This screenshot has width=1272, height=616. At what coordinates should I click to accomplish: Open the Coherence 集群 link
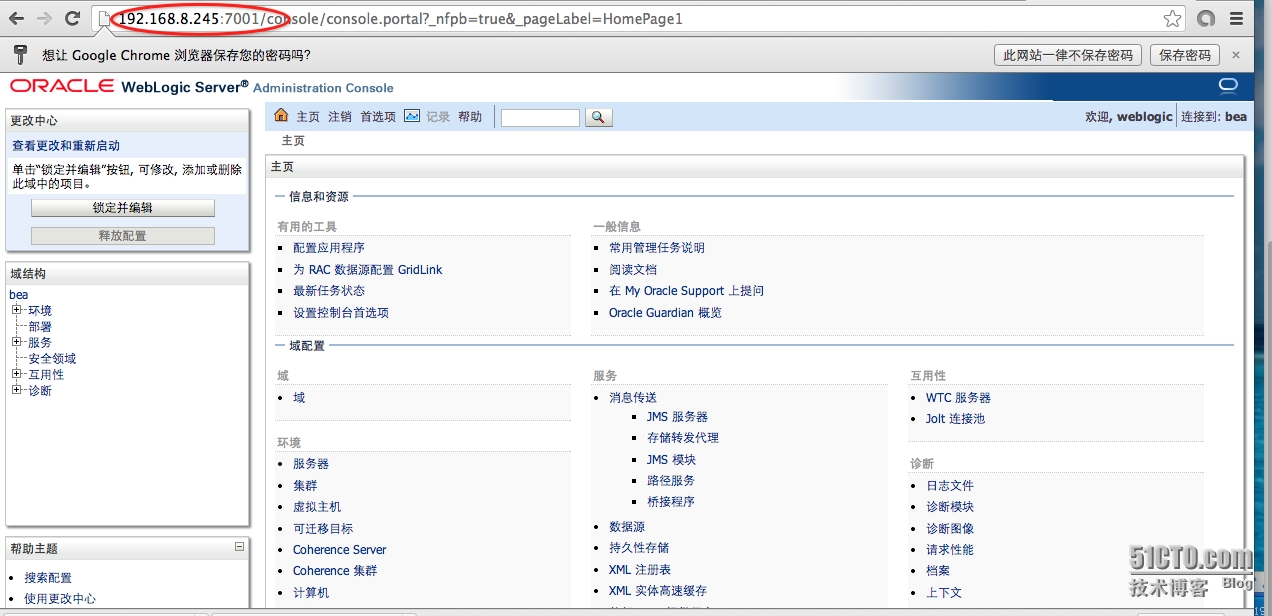[x=335, y=571]
